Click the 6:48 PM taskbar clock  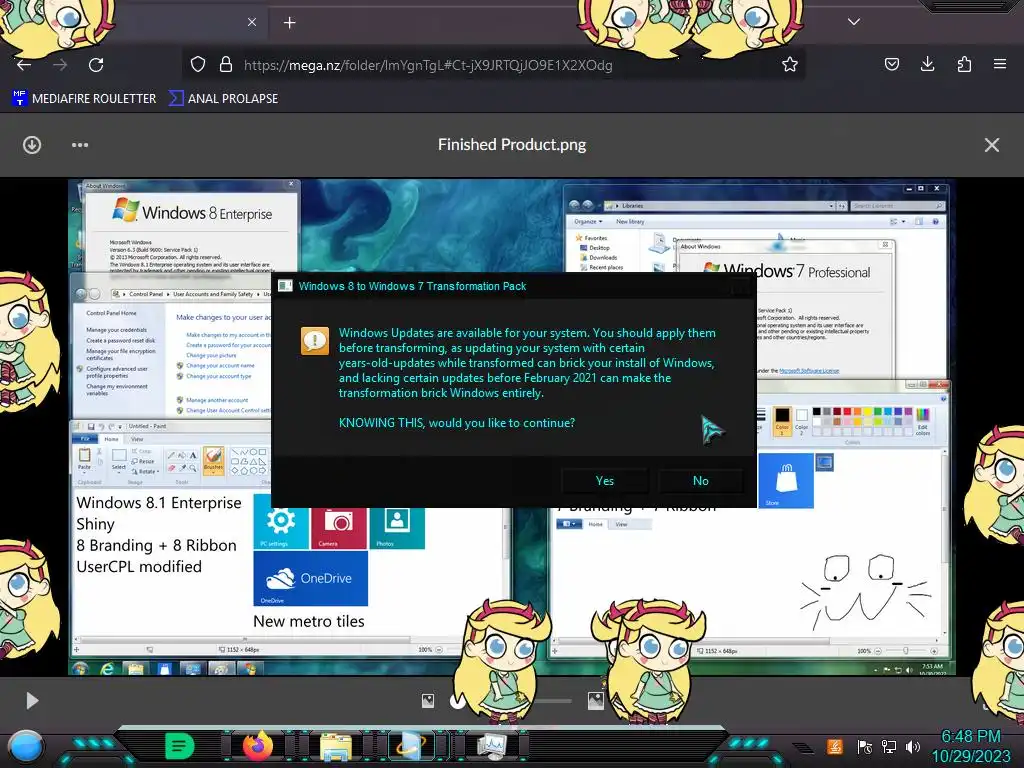[x=970, y=746]
